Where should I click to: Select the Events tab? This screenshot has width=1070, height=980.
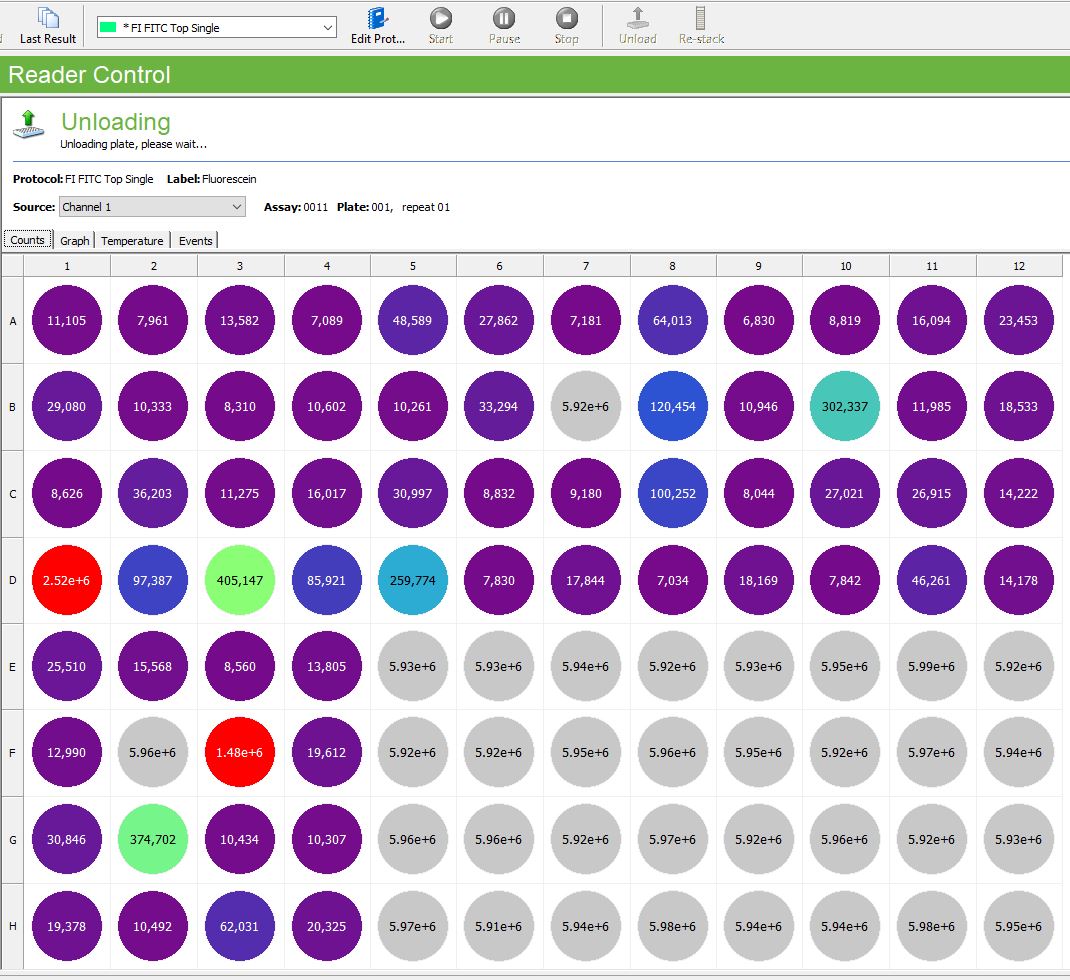click(x=196, y=241)
